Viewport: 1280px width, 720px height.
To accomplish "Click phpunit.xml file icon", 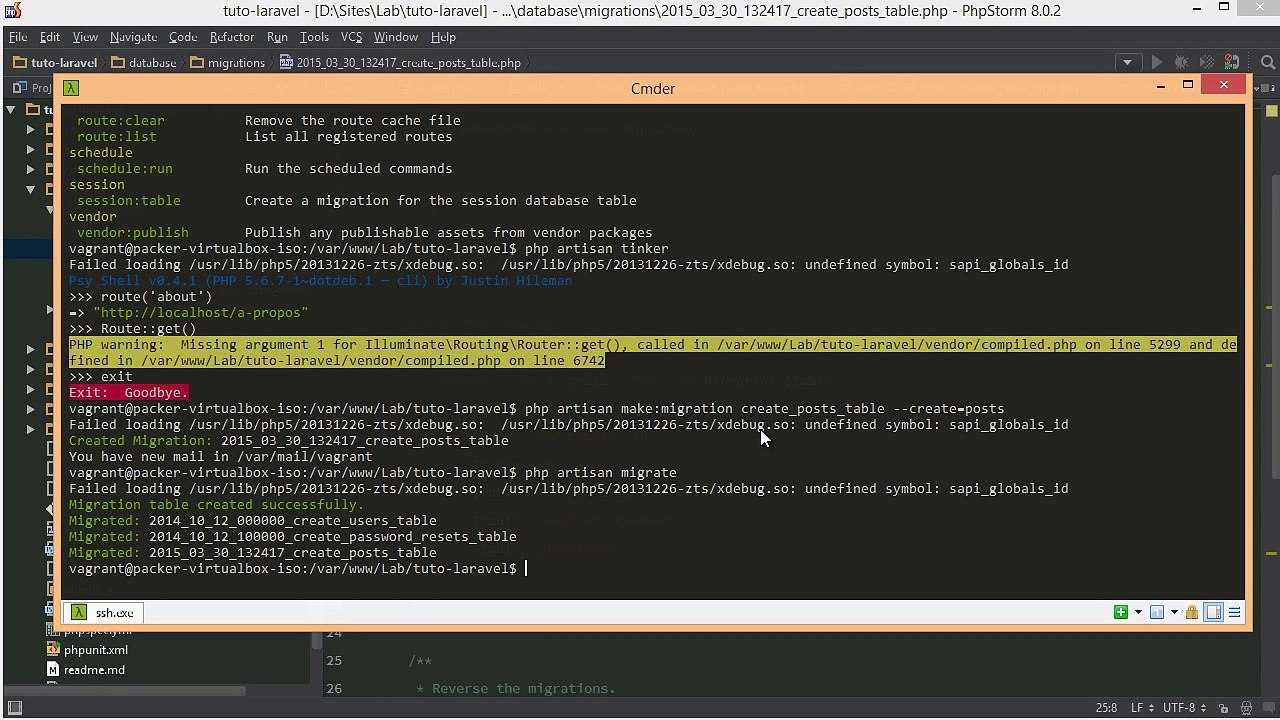I will (53, 650).
